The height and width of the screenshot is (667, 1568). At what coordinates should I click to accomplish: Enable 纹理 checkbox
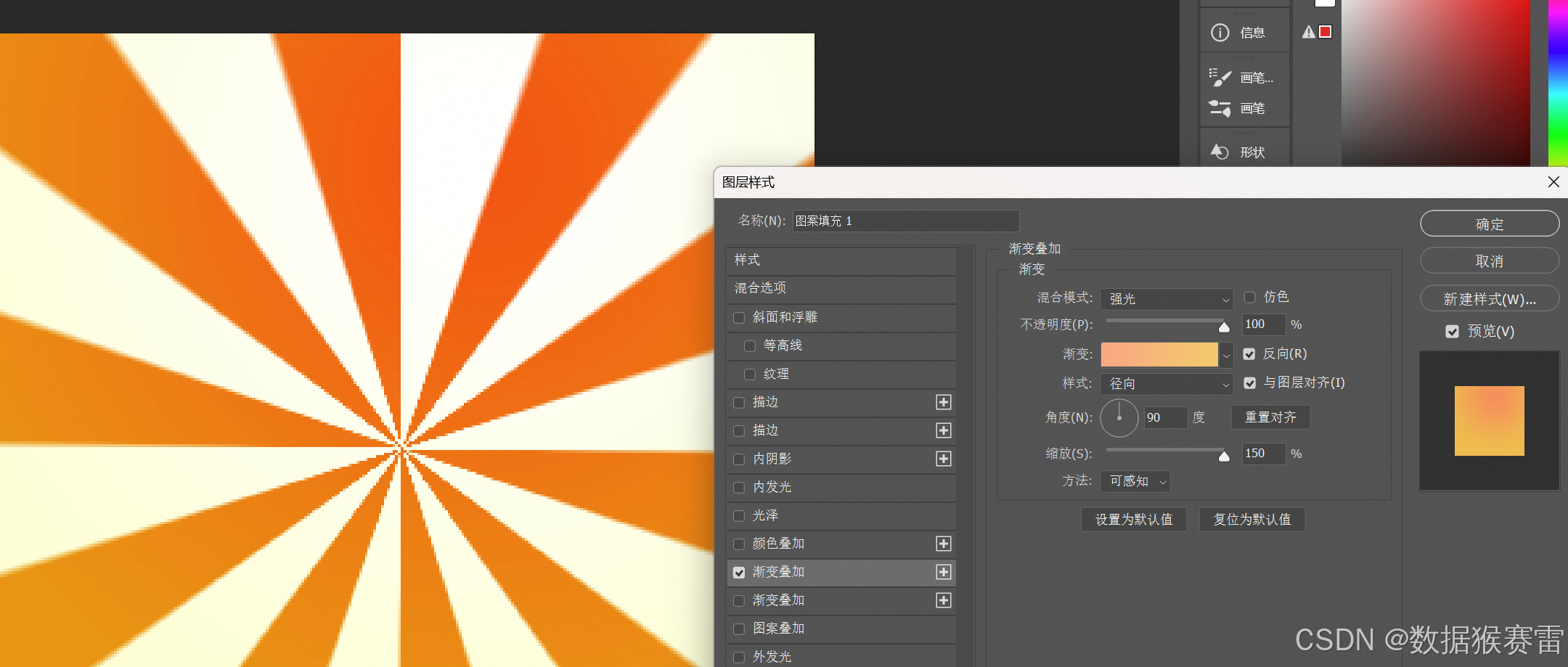(x=750, y=375)
